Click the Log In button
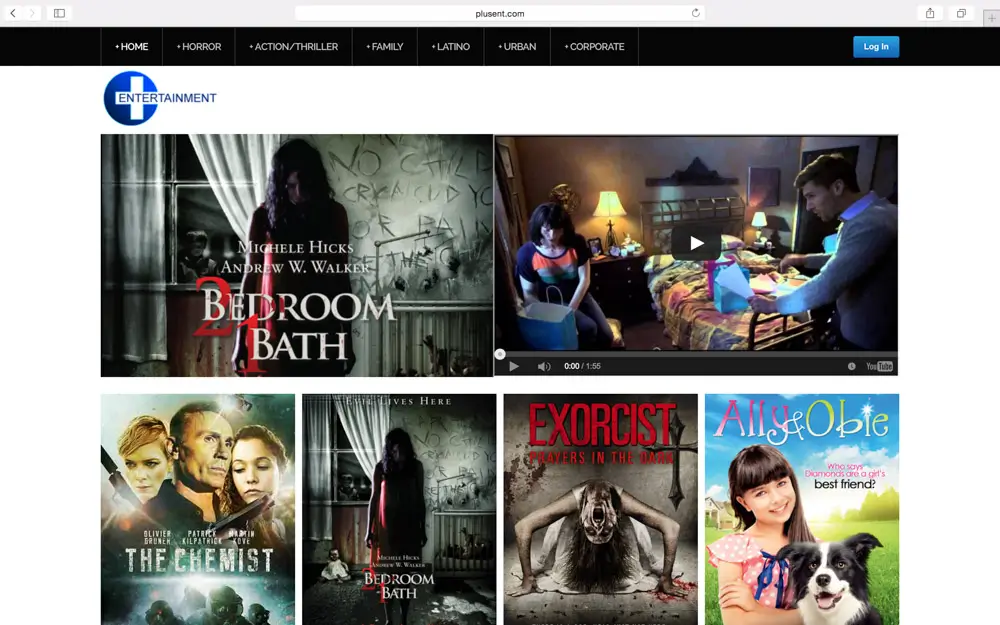 click(x=876, y=47)
